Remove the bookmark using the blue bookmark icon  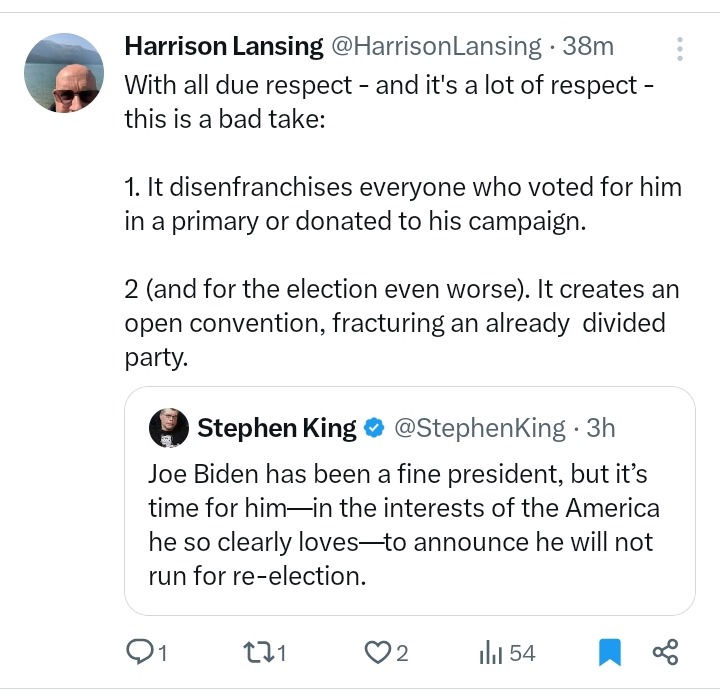pos(609,653)
